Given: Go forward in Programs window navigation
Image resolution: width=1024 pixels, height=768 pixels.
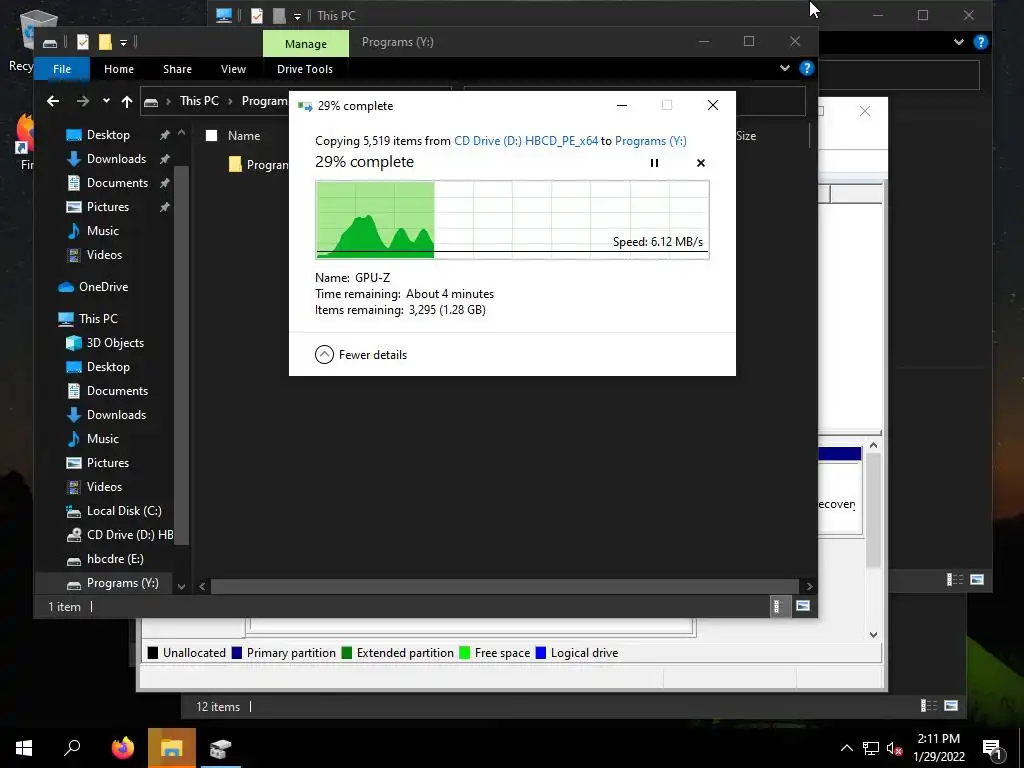Looking at the screenshot, I should [x=82, y=101].
